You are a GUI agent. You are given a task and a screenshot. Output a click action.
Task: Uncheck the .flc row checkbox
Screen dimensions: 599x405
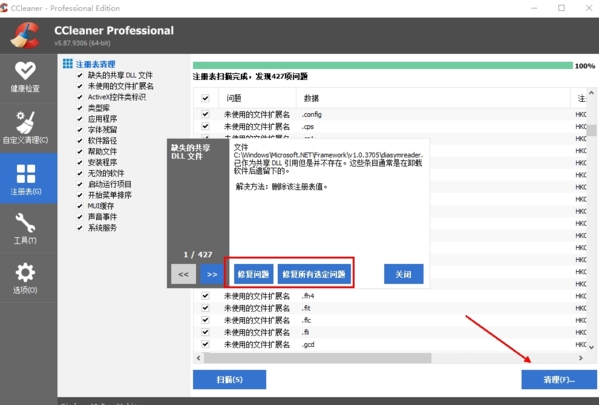tap(206, 320)
